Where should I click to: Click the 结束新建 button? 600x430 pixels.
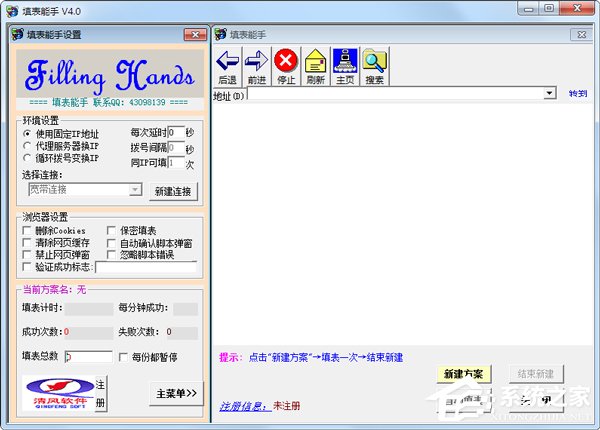coord(536,374)
